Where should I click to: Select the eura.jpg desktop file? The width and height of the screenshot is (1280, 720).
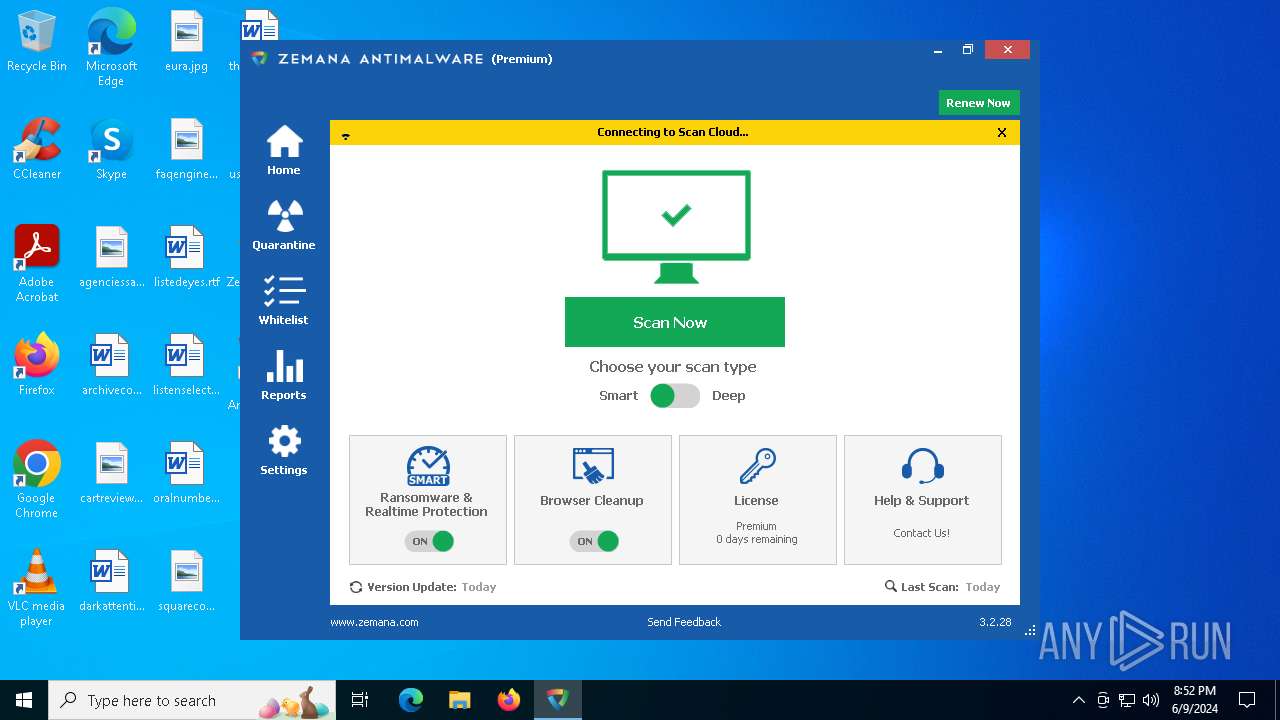tap(187, 42)
